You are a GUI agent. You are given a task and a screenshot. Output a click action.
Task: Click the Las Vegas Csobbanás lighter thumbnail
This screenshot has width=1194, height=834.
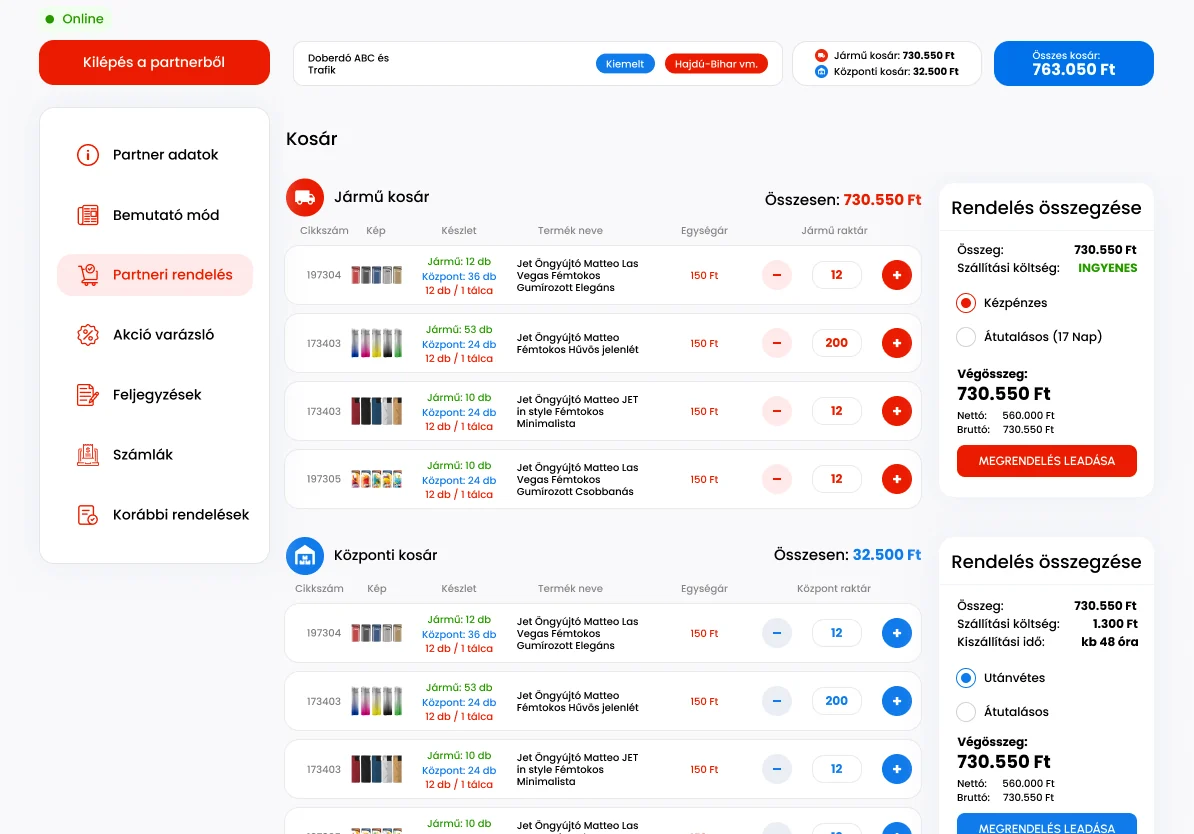(x=376, y=479)
